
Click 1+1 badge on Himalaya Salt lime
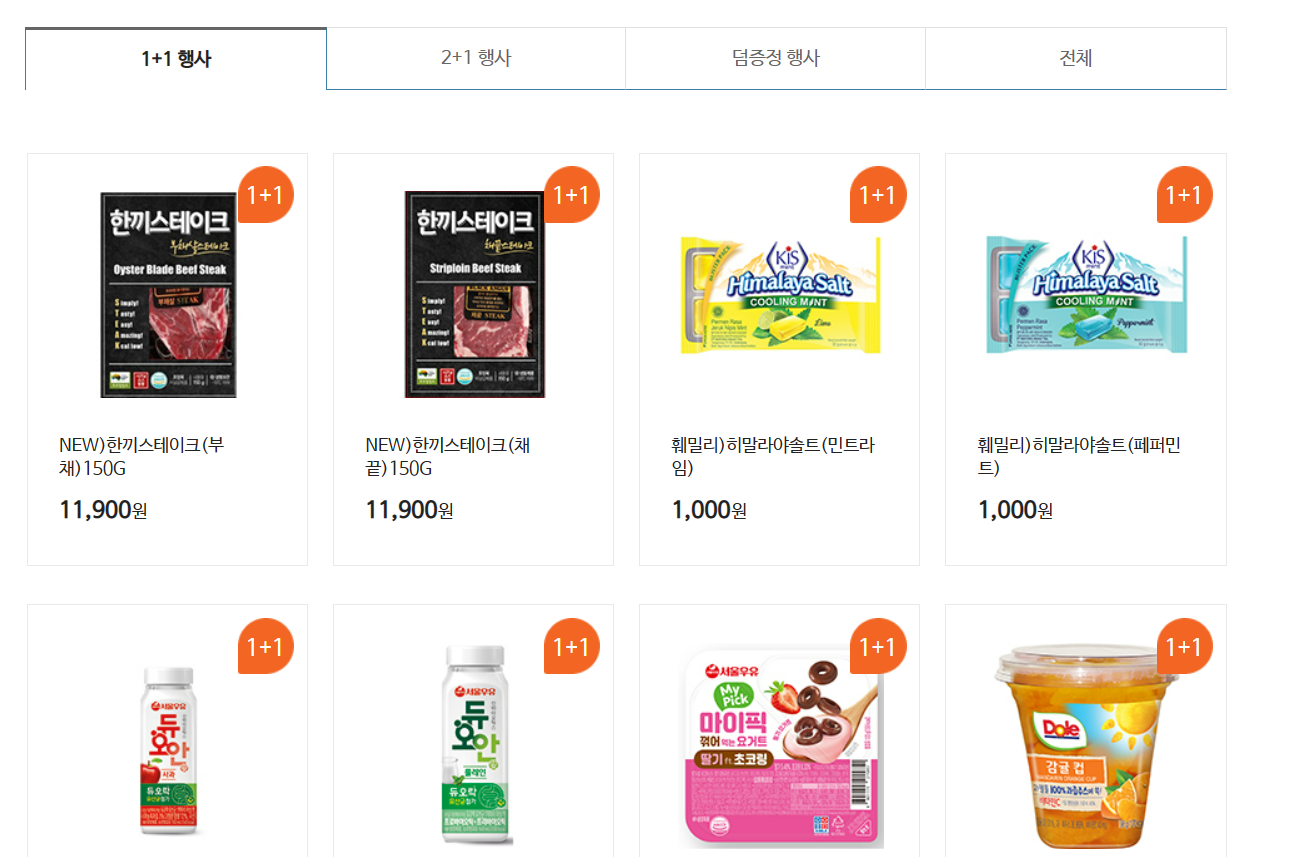(x=878, y=194)
